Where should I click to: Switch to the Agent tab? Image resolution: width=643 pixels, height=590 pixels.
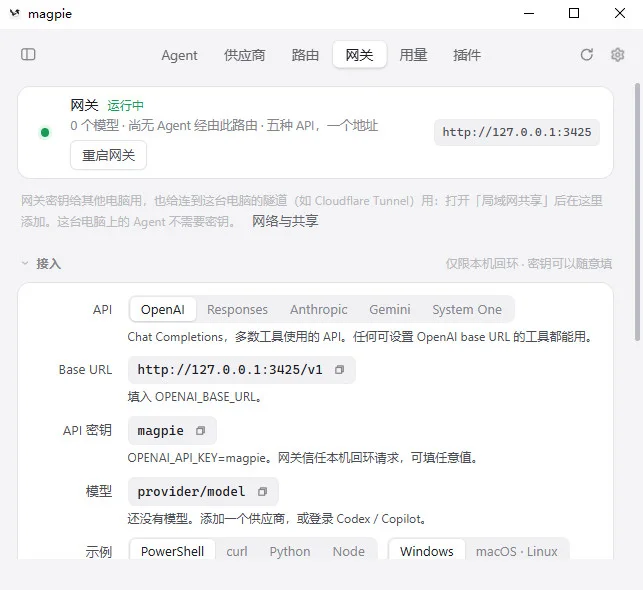click(179, 55)
